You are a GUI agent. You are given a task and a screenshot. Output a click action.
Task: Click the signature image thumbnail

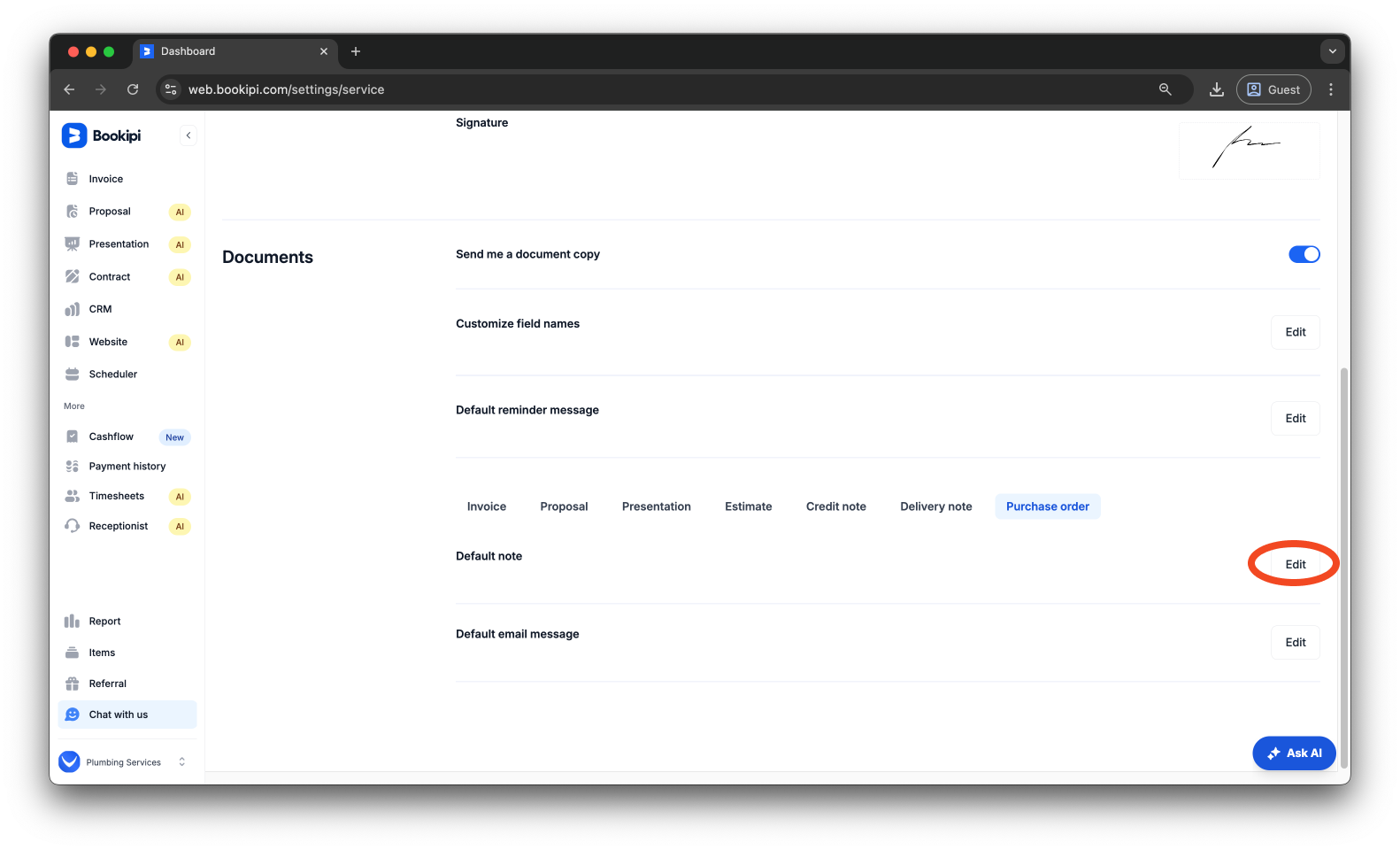pos(1250,151)
